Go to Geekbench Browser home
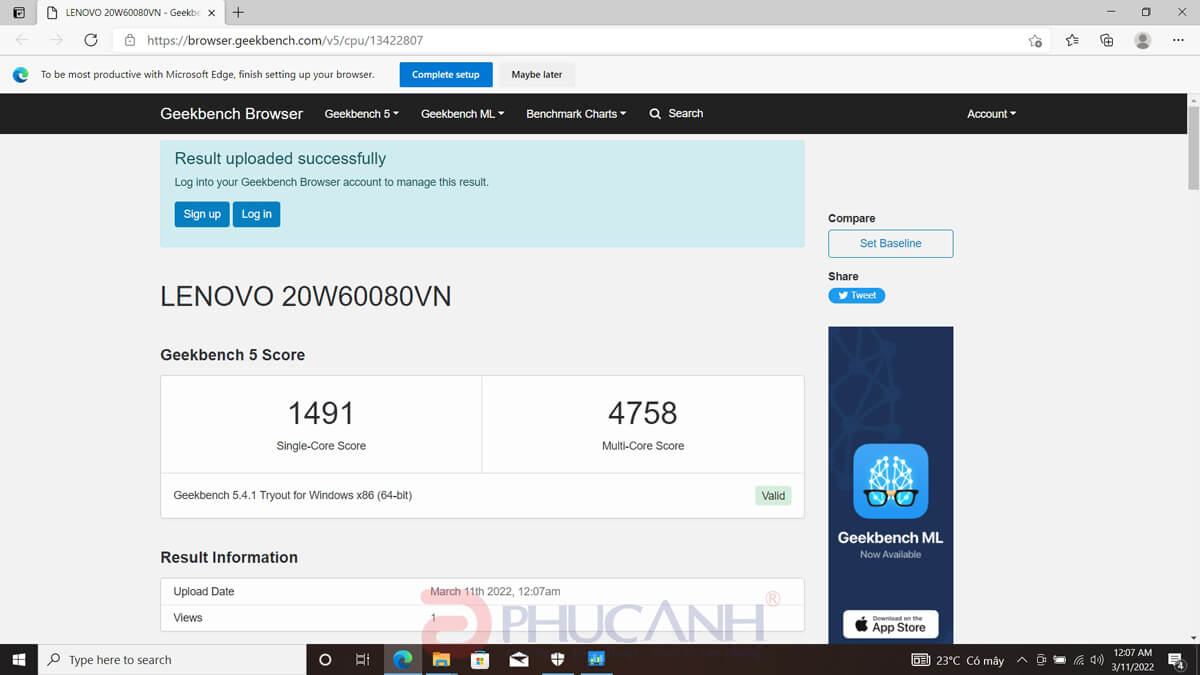 point(231,113)
